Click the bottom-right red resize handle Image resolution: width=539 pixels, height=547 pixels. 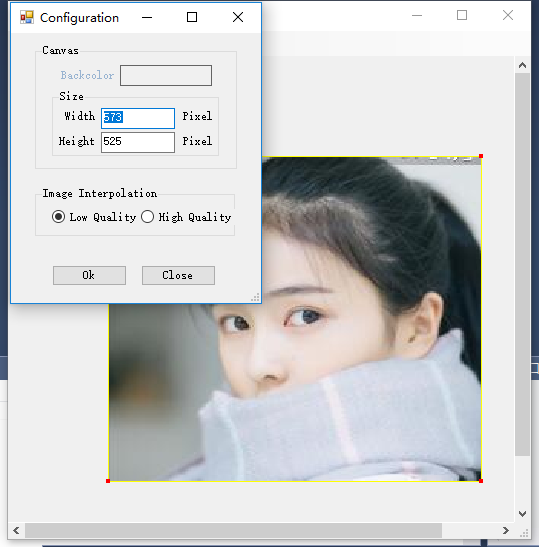[481, 481]
